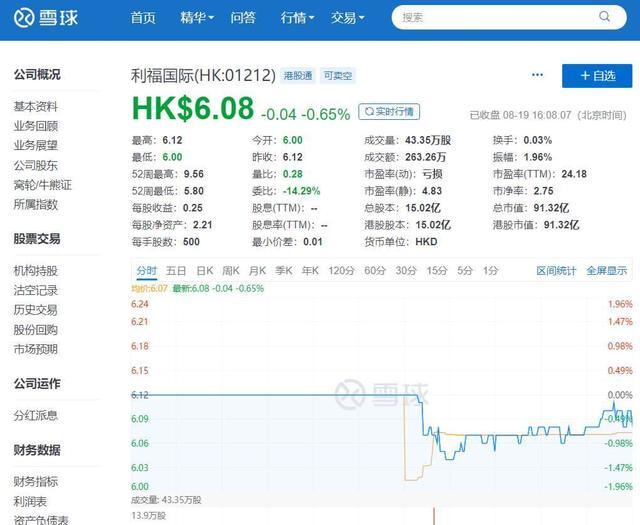
Task: Expand the 精华 dropdown menu
Action: point(197,18)
